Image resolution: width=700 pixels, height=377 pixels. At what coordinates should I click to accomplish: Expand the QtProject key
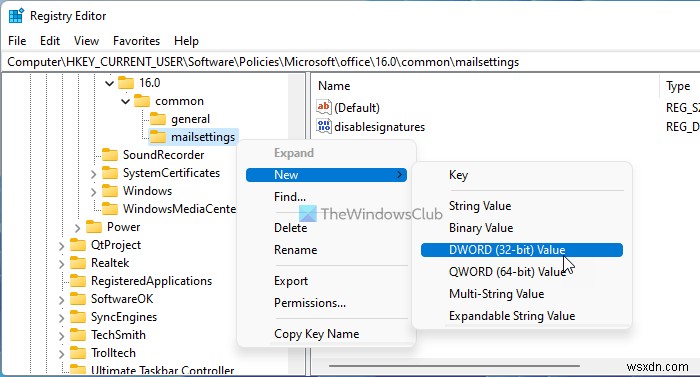pyautogui.click(x=61, y=246)
